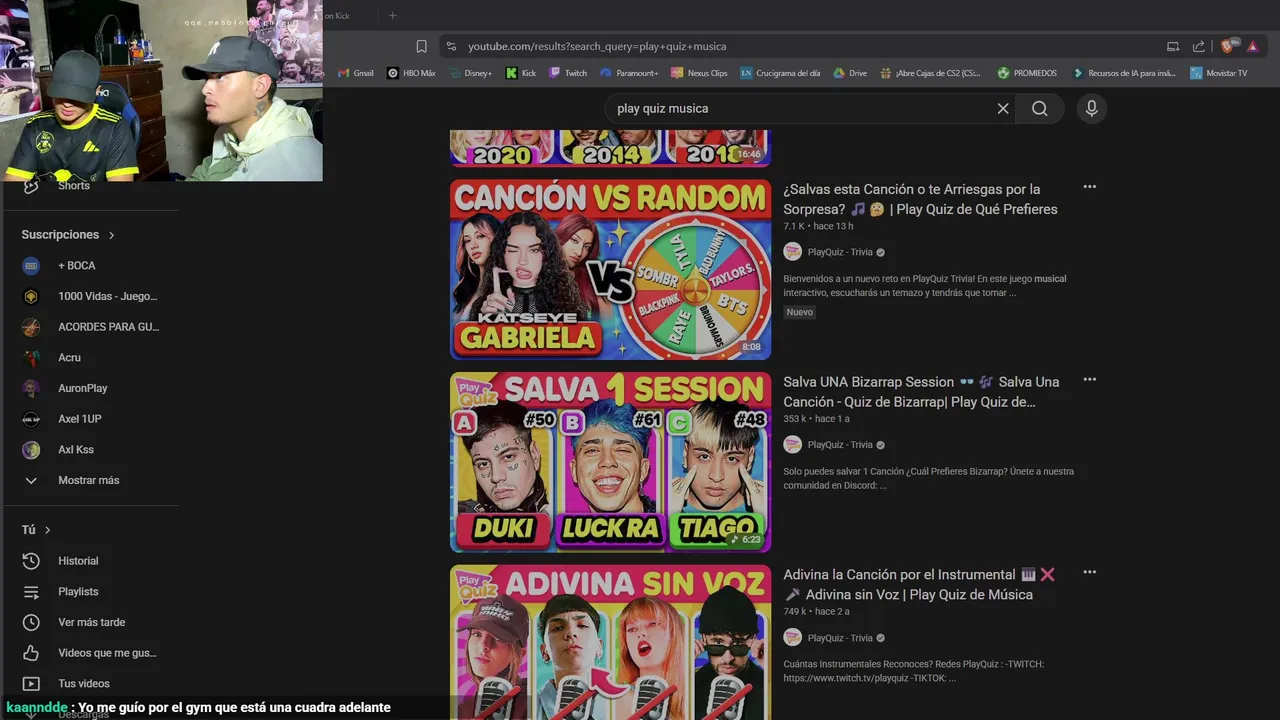Open ¡Abre Cajas de CS2 bookmark
This screenshot has width=1280, height=720.
point(931,73)
